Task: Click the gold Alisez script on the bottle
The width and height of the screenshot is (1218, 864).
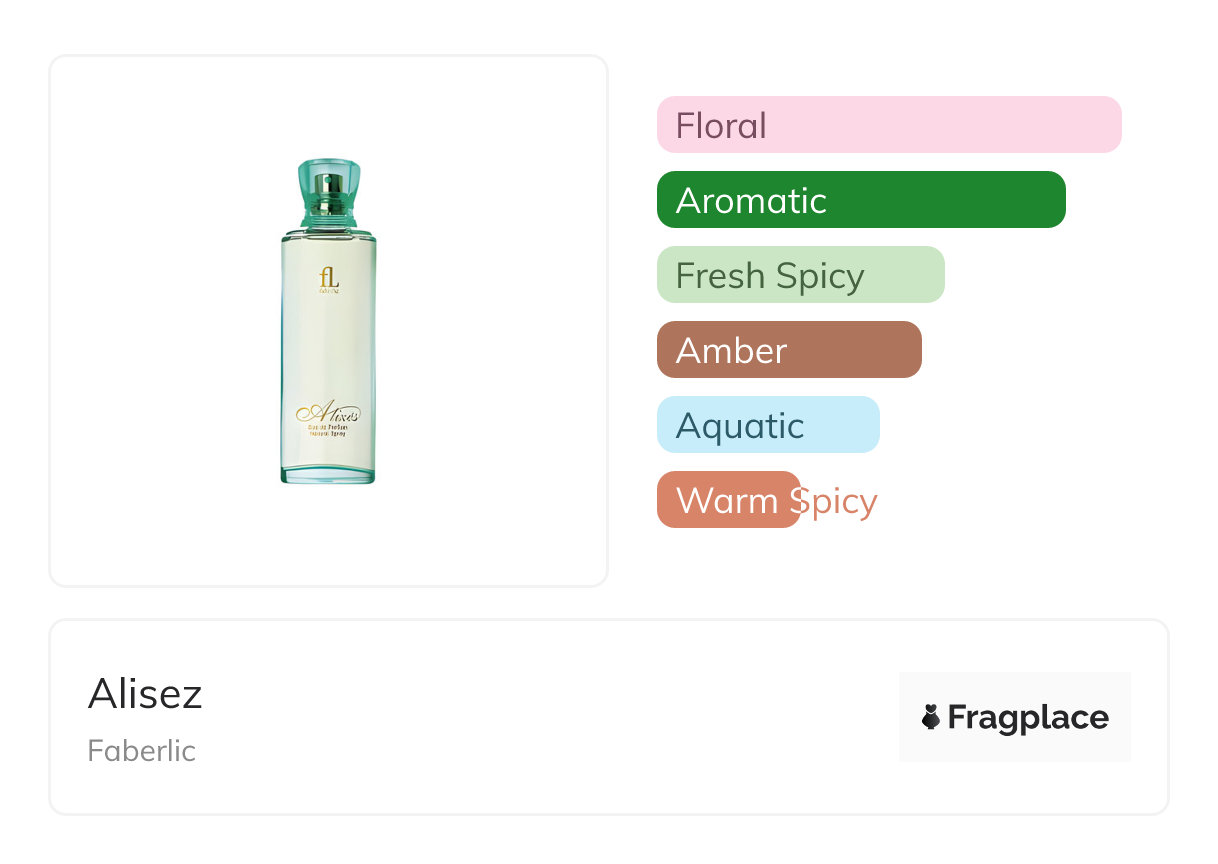Action: click(328, 413)
